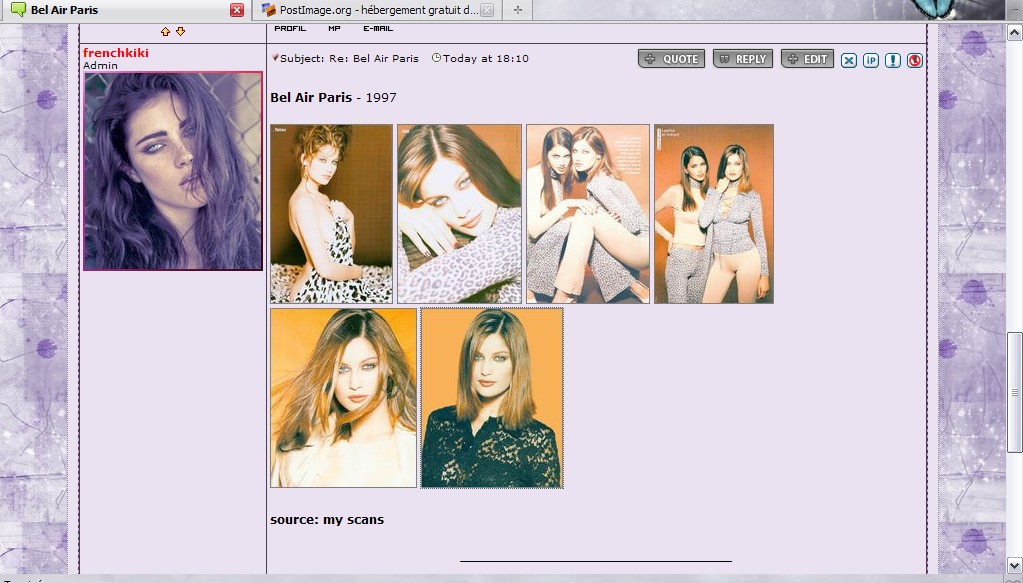
Task: Click the 'Admin' rank label
Action: [x=100, y=65]
